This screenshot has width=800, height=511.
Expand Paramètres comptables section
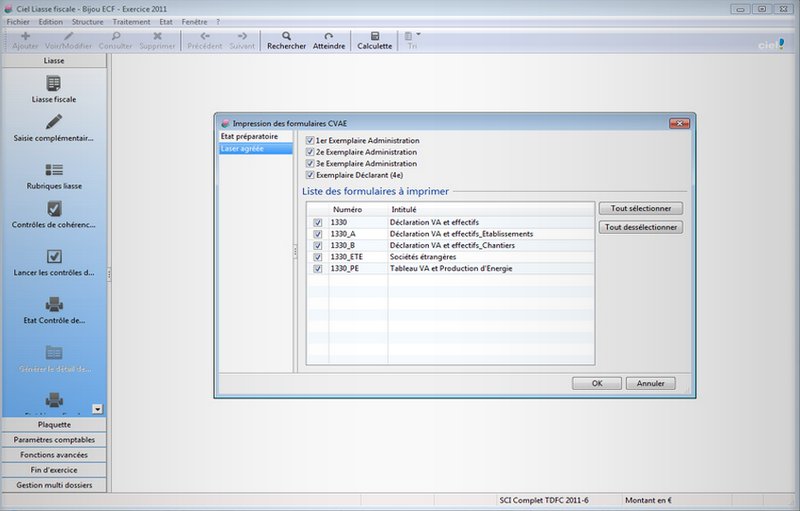pyautogui.click(x=54, y=440)
